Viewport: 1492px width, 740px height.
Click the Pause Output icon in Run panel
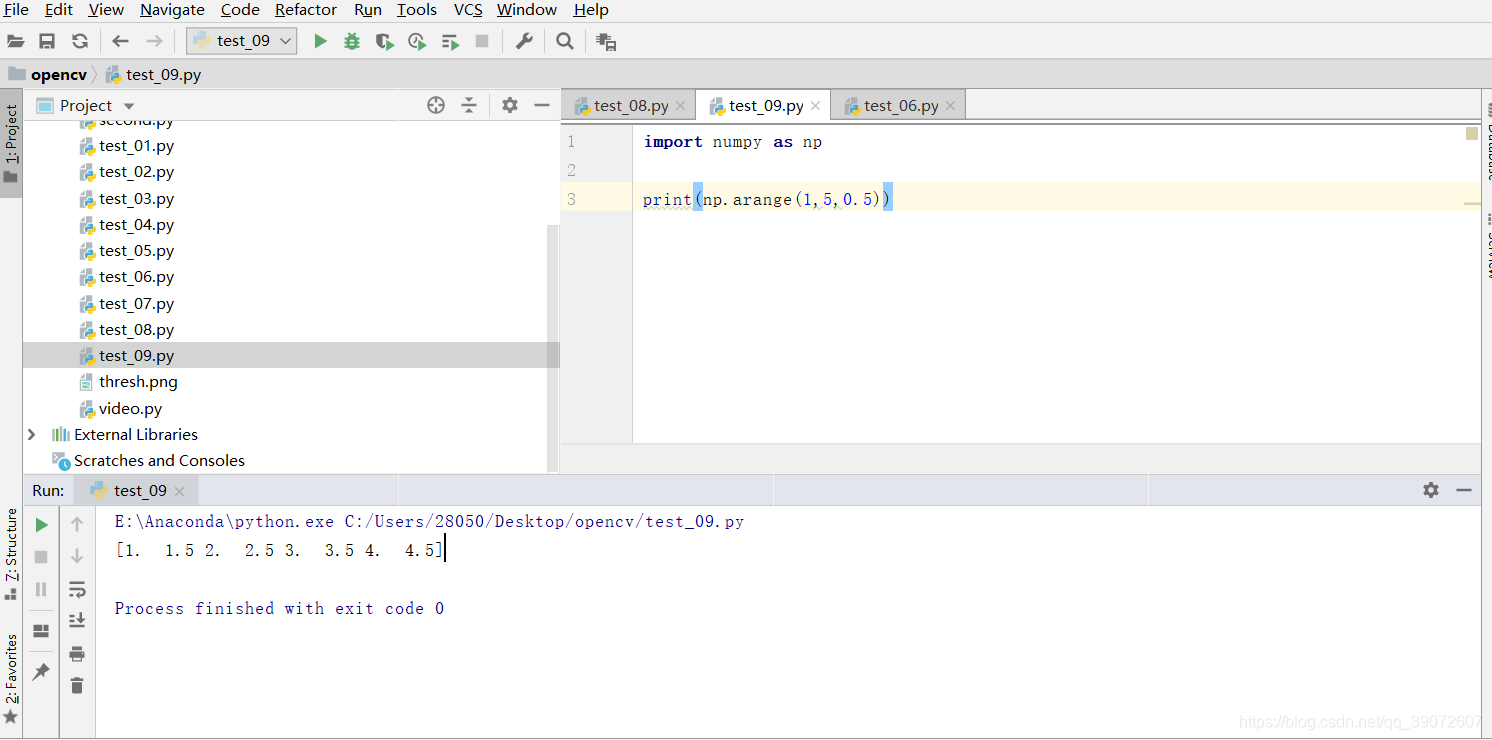pos(41,590)
